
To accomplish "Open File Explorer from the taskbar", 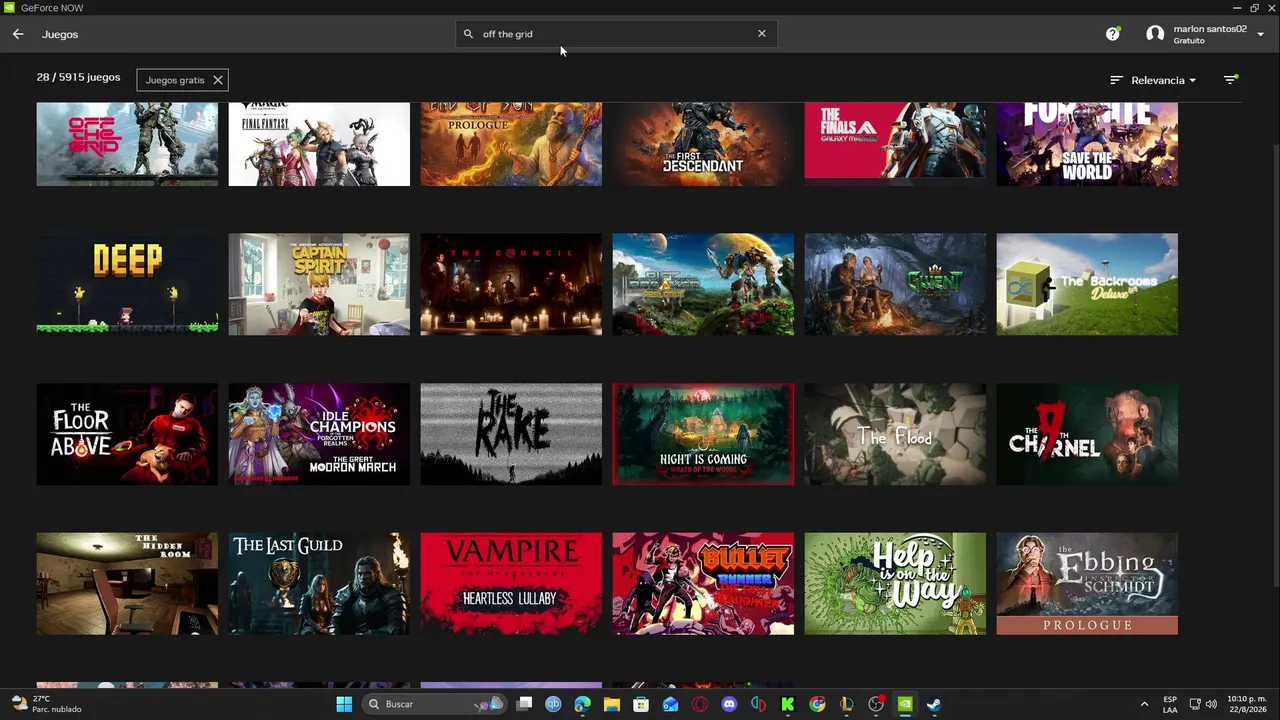I will (x=612, y=704).
